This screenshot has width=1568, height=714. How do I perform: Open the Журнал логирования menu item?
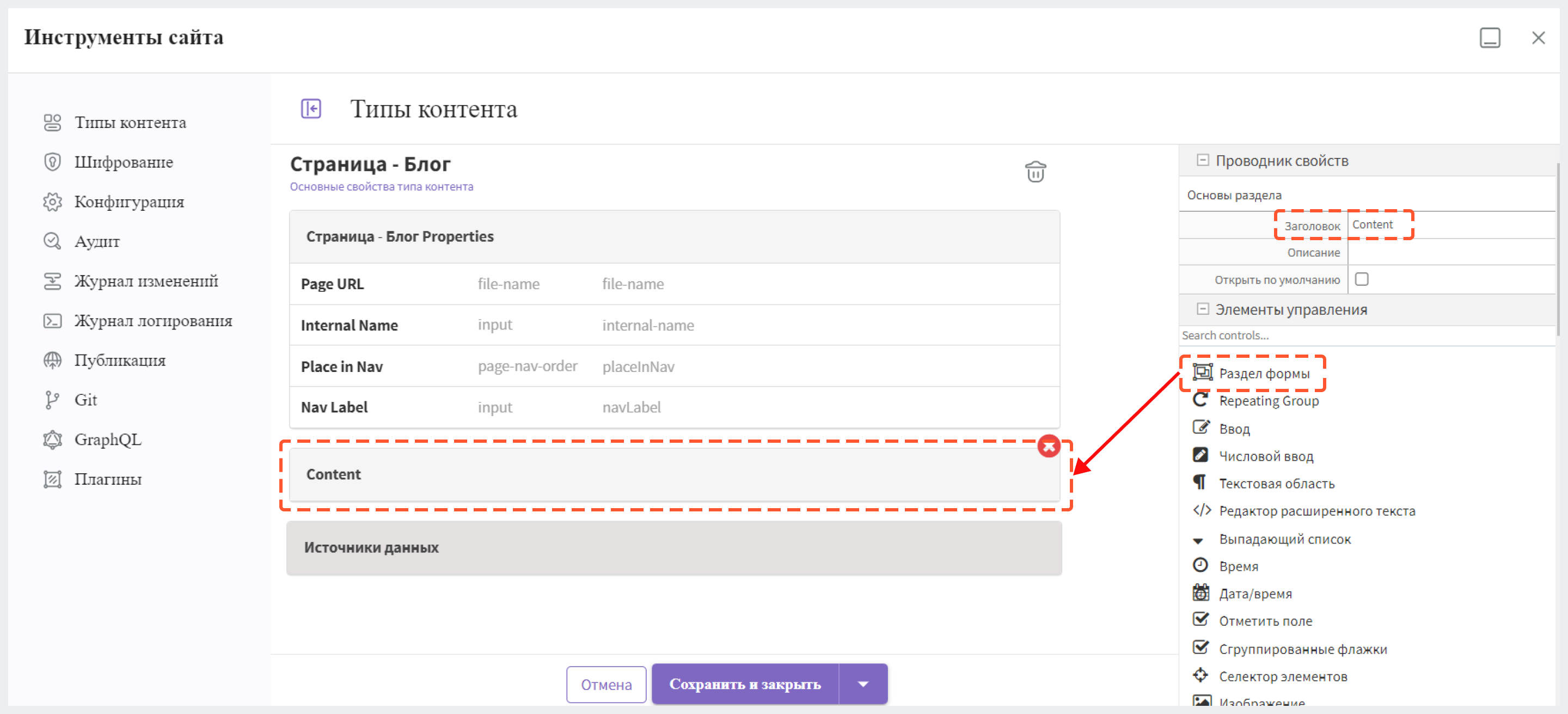[x=153, y=321]
